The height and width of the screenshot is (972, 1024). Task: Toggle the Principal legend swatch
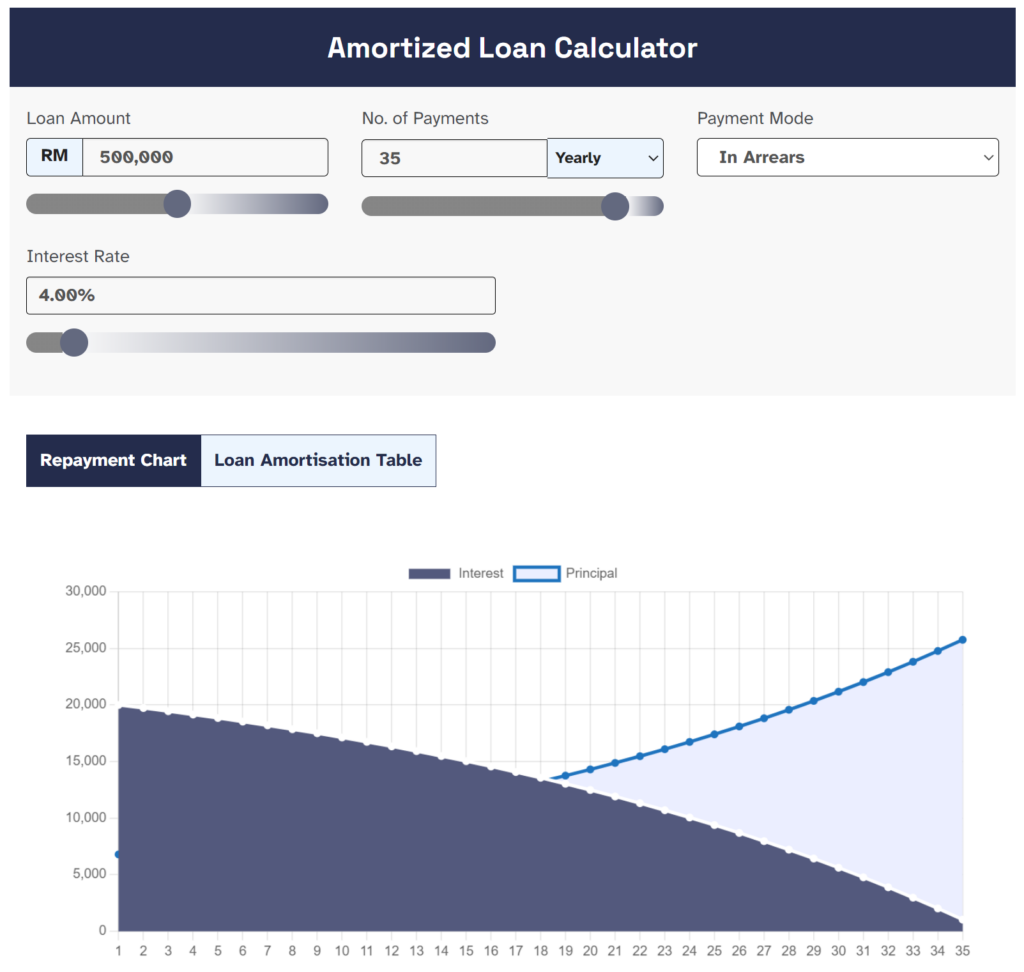(x=536, y=573)
